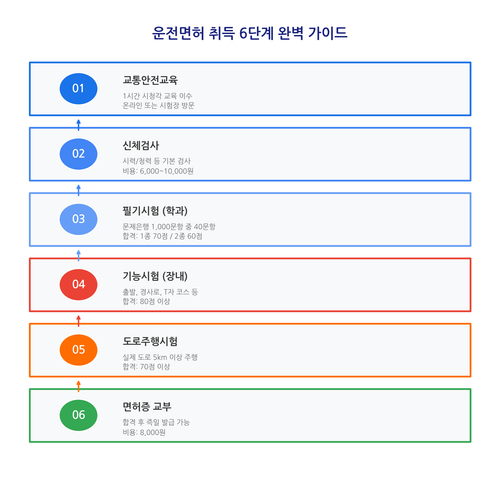Click the 교통안전교육 heading
500x500 pixels.
tap(150, 80)
